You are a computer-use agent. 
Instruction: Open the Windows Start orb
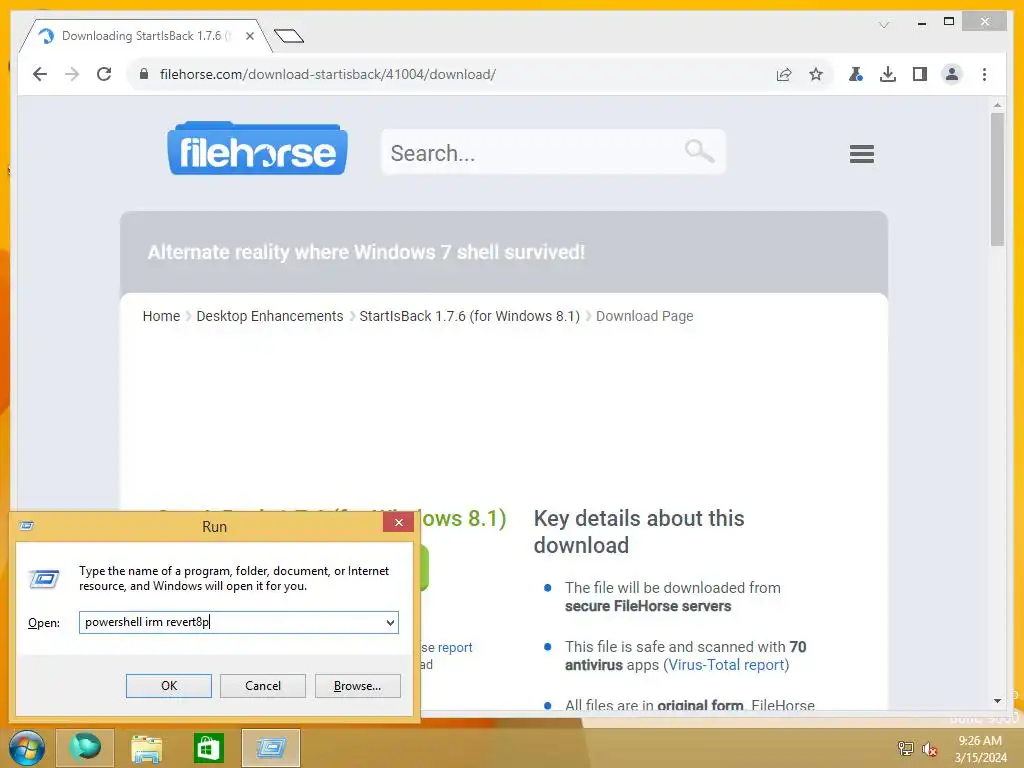point(27,748)
